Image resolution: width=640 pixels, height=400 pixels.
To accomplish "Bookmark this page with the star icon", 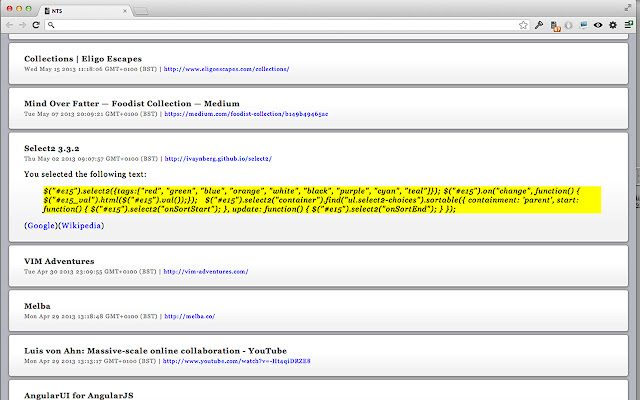I will [x=523, y=25].
